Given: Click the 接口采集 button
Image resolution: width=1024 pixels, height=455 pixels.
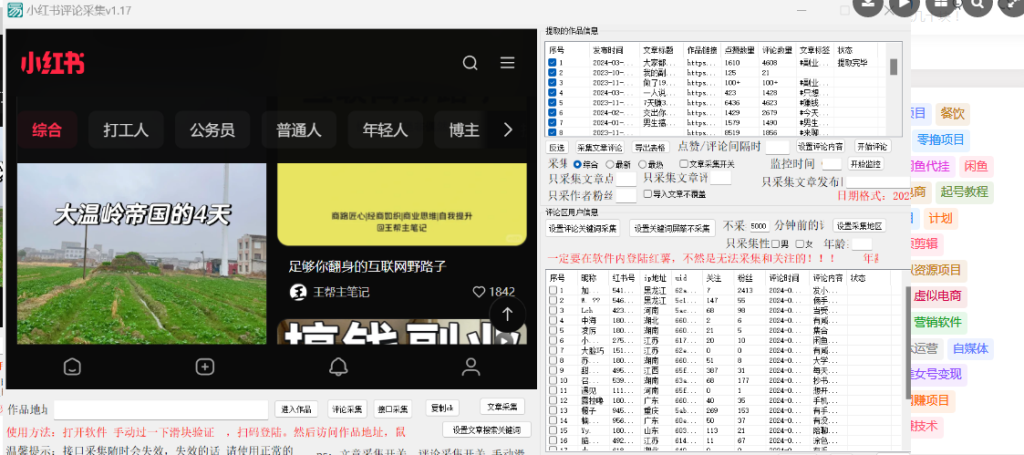Looking at the screenshot, I should 393,409.
